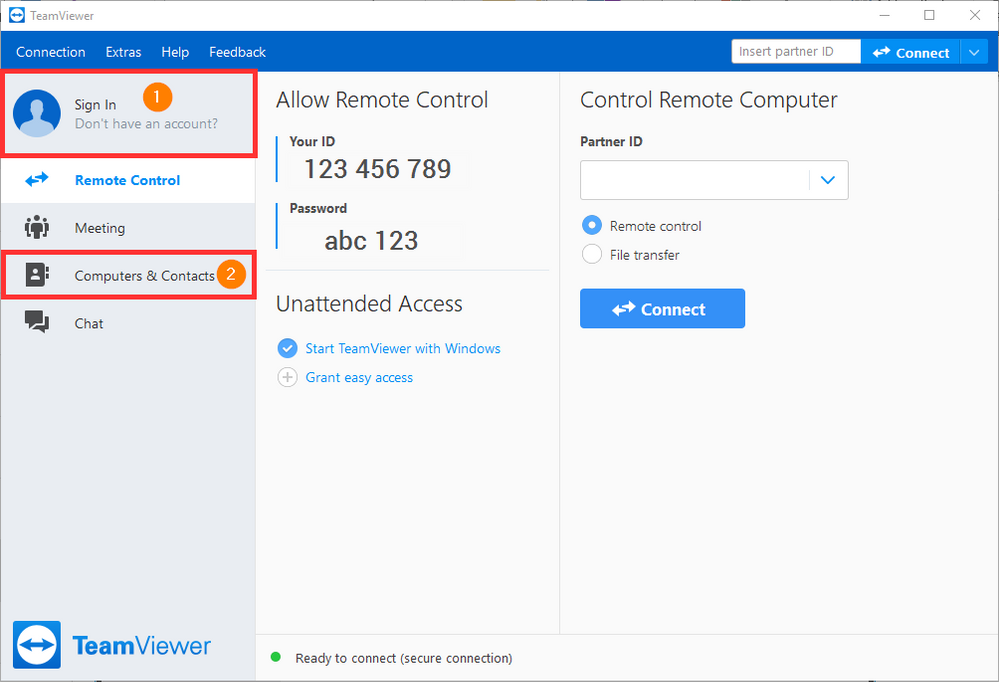Screen dimensions: 999x682
Task: Open the Connection menu
Action: click(50, 52)
